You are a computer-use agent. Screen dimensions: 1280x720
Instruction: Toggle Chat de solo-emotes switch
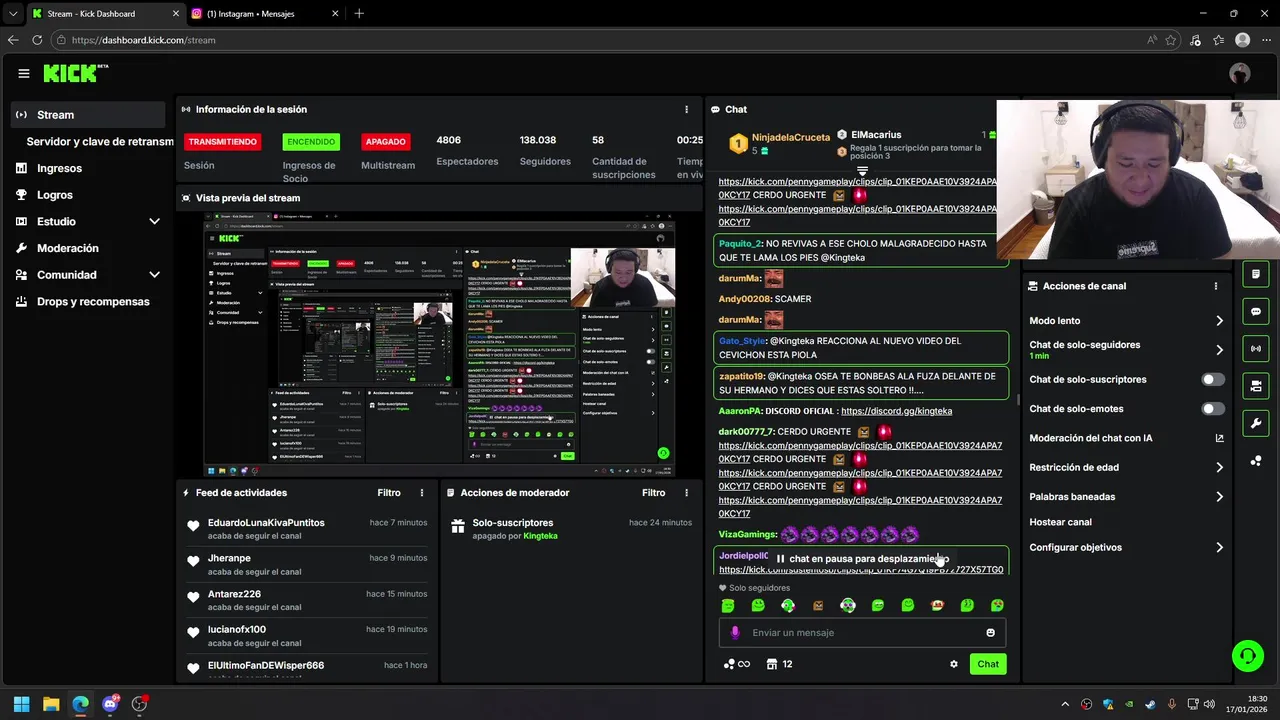coord(1213,409)
